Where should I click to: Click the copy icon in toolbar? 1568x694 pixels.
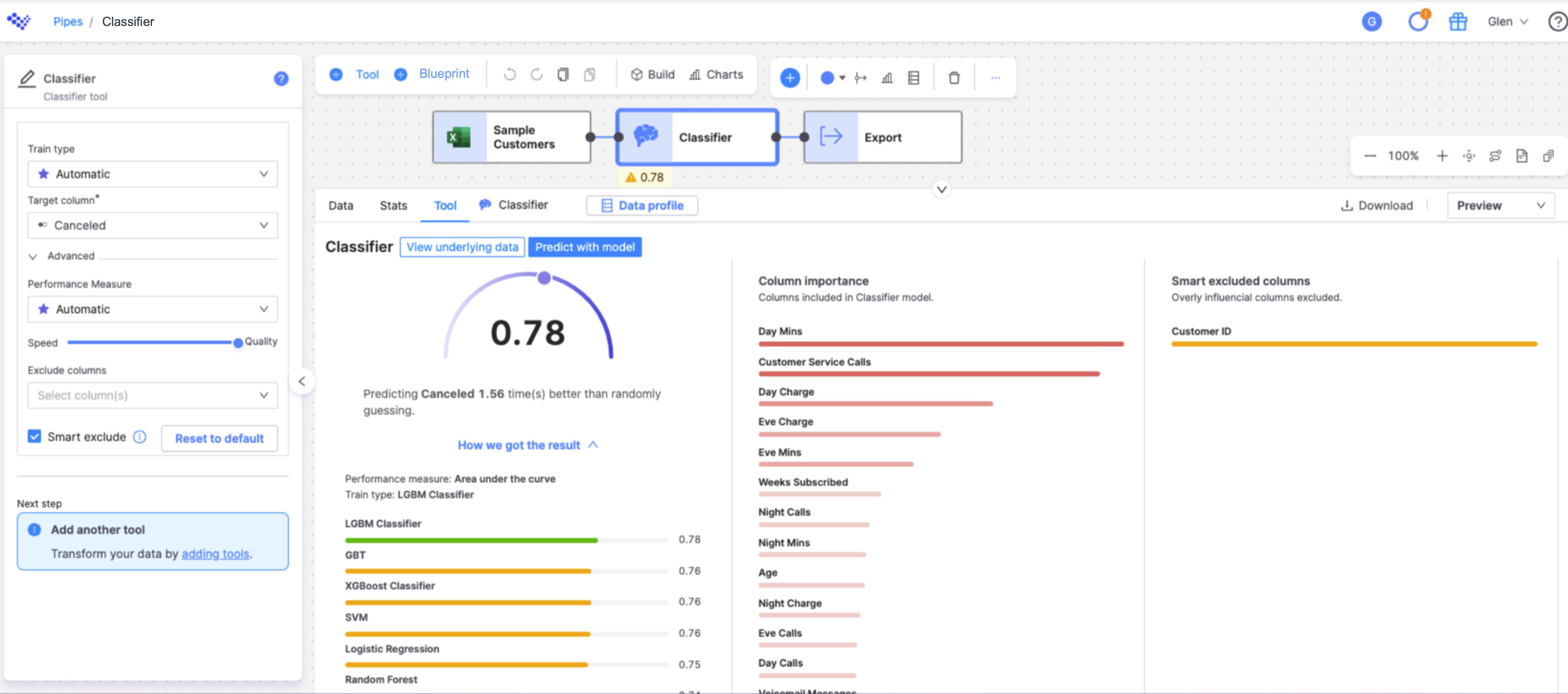(x=563, y=74)
